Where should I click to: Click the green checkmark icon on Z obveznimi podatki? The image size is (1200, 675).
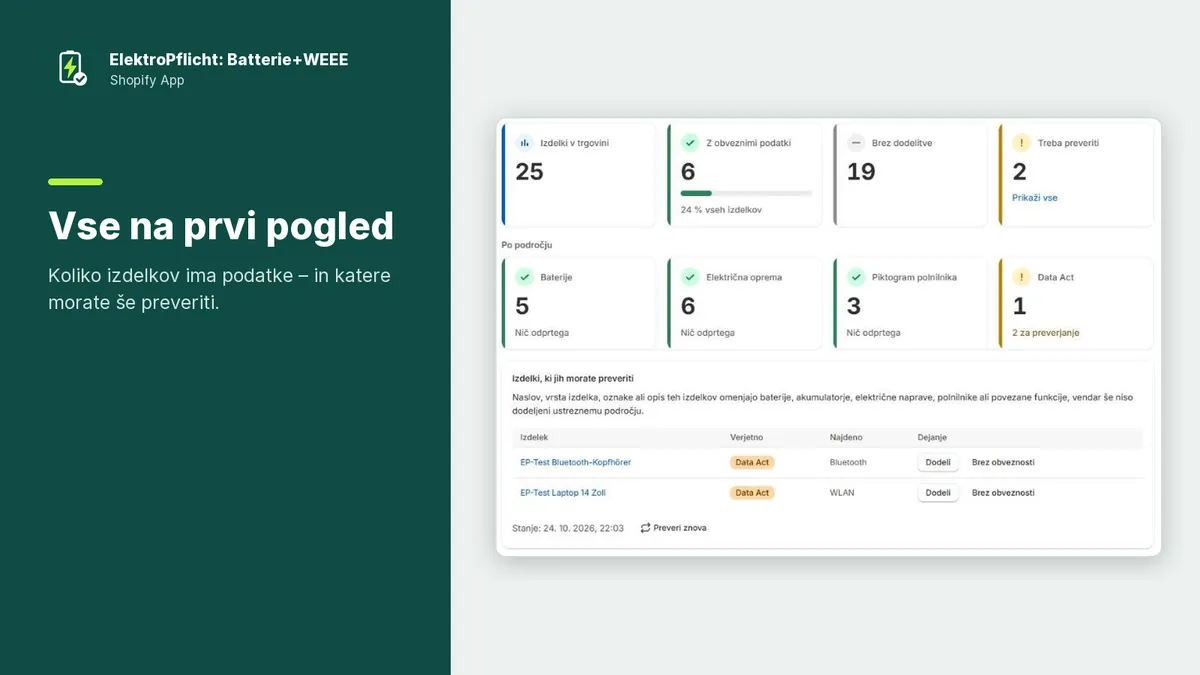[x=690, y=143]
